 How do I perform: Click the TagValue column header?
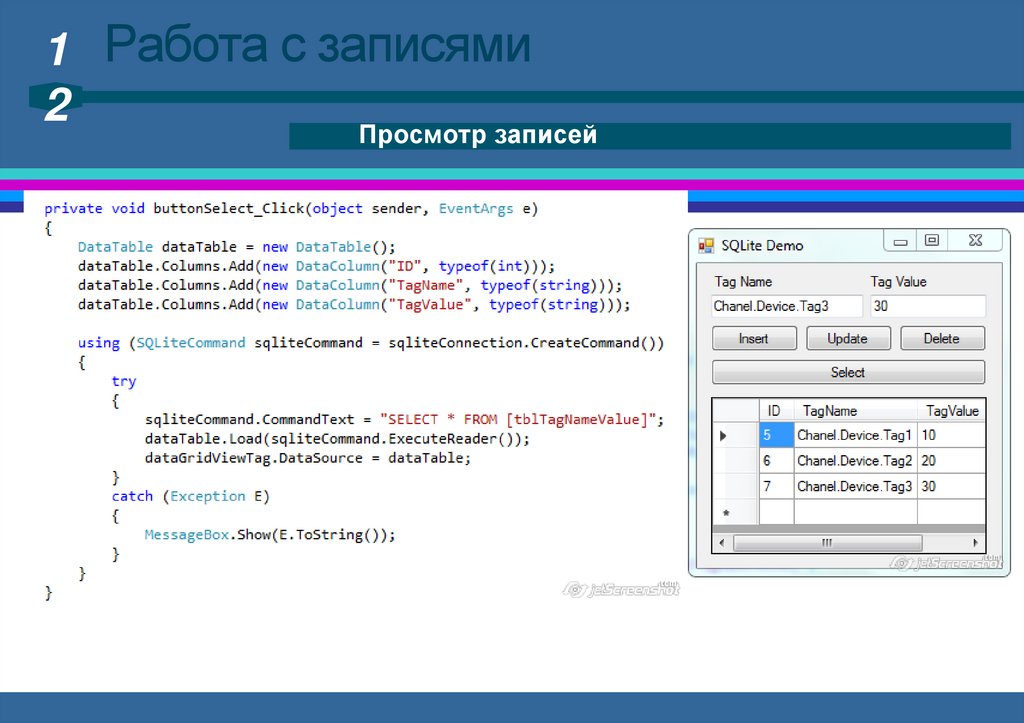coord(951,411)
